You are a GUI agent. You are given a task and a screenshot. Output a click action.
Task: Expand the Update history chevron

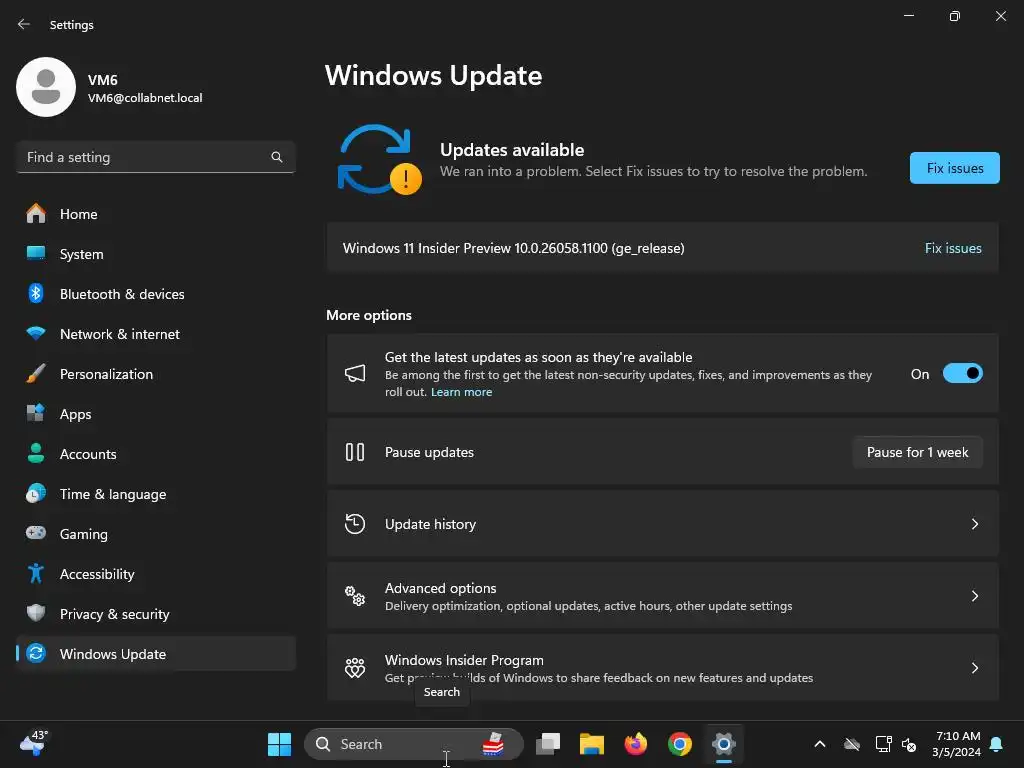pyautogui.click(x=975, y=524)
